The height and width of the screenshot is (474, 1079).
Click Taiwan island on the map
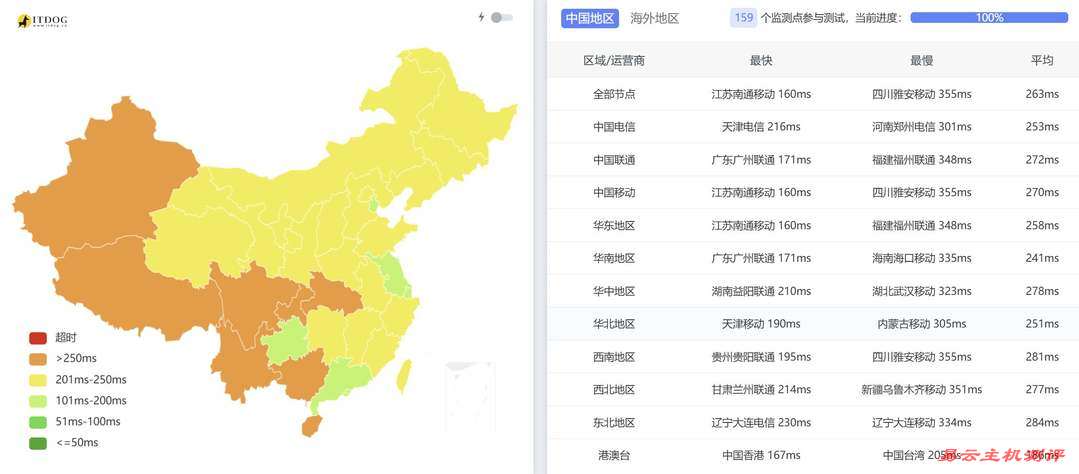[404, 376]
